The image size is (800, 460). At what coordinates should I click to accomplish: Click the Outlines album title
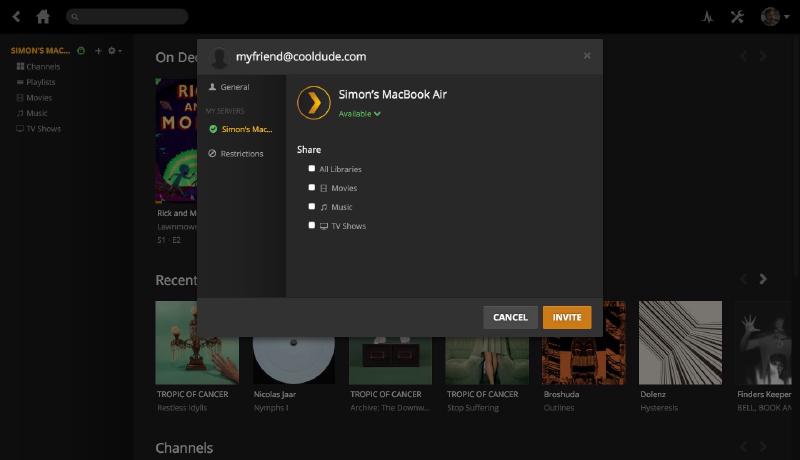pyautogui.click(x=559, y=408)
